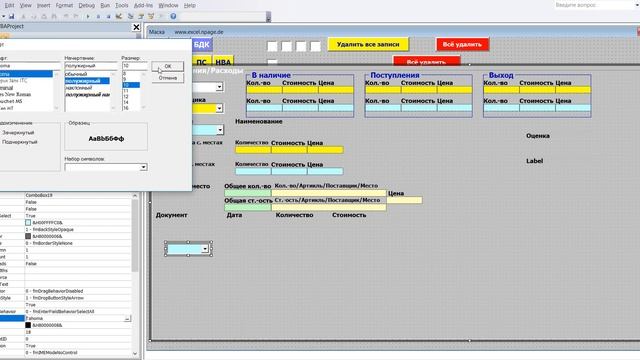
Task: Select наклонный font style
Action: click(78, 88)
